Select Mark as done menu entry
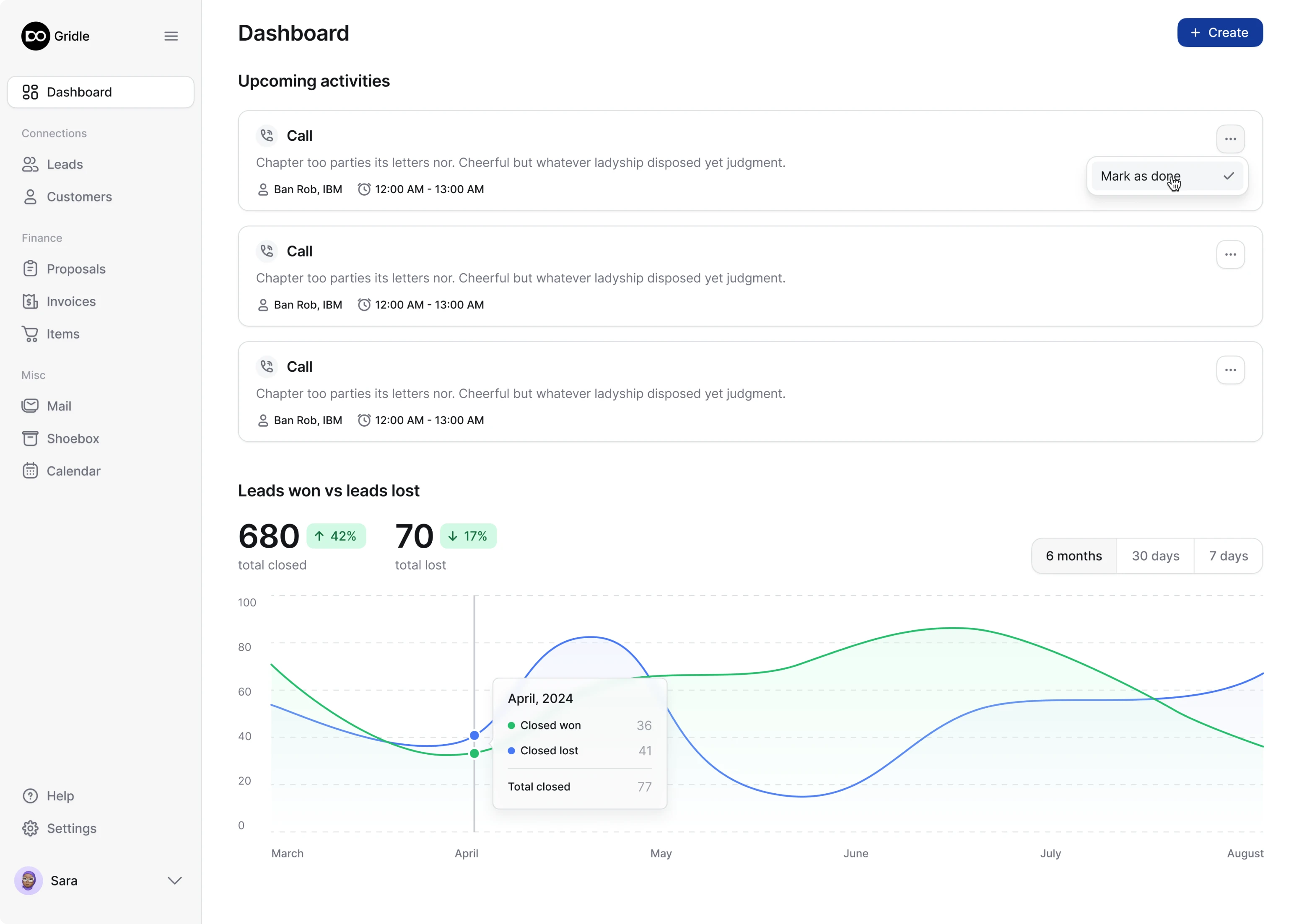Image resolution: width=1299 pixels, height=924 pixels. (1167, 176)
